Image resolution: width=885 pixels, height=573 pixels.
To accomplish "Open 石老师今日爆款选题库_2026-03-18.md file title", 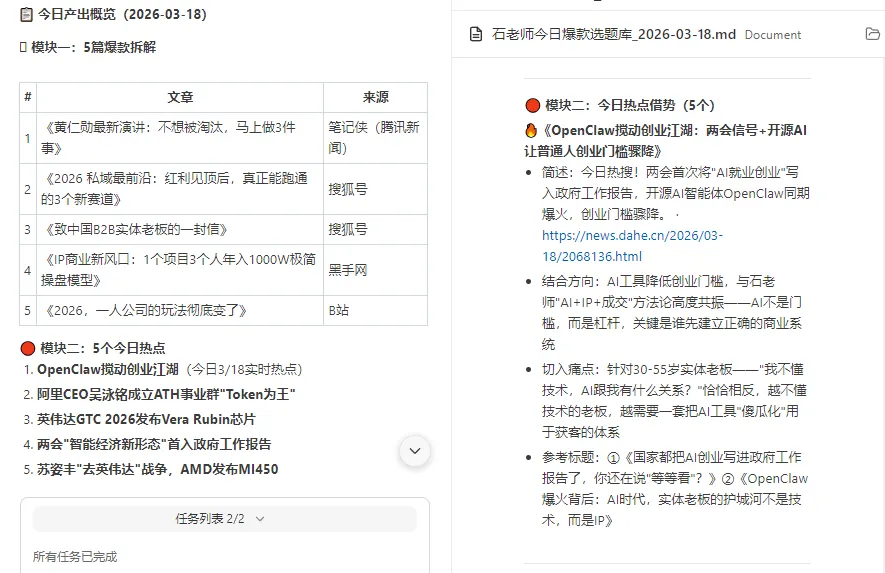I will (x=614, y=34).
